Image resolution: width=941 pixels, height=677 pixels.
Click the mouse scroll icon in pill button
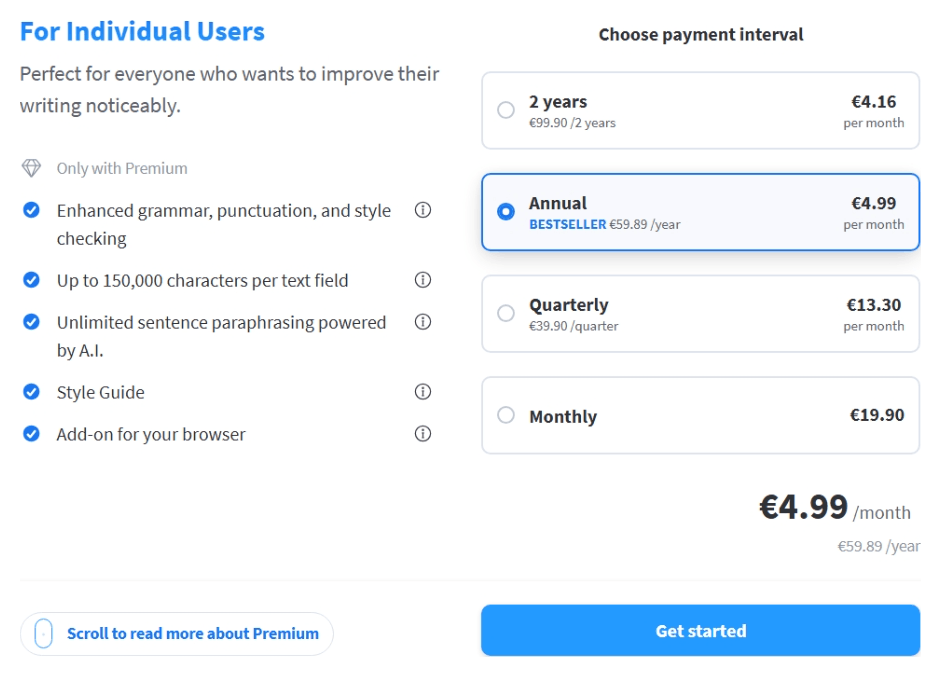[43, 633]
